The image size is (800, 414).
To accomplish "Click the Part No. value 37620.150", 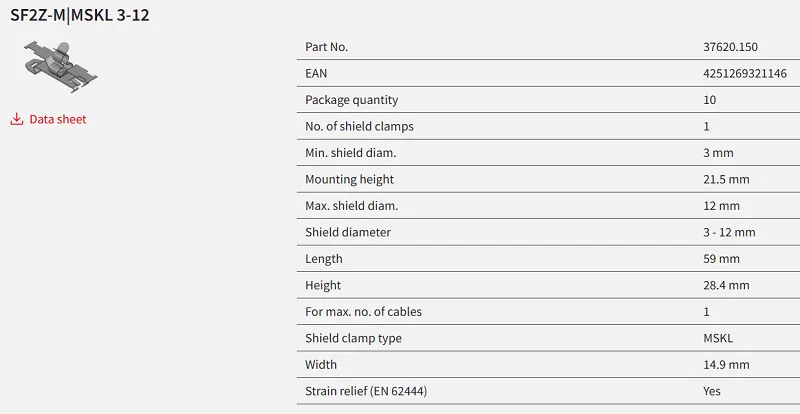I will [x=730, y=47].
